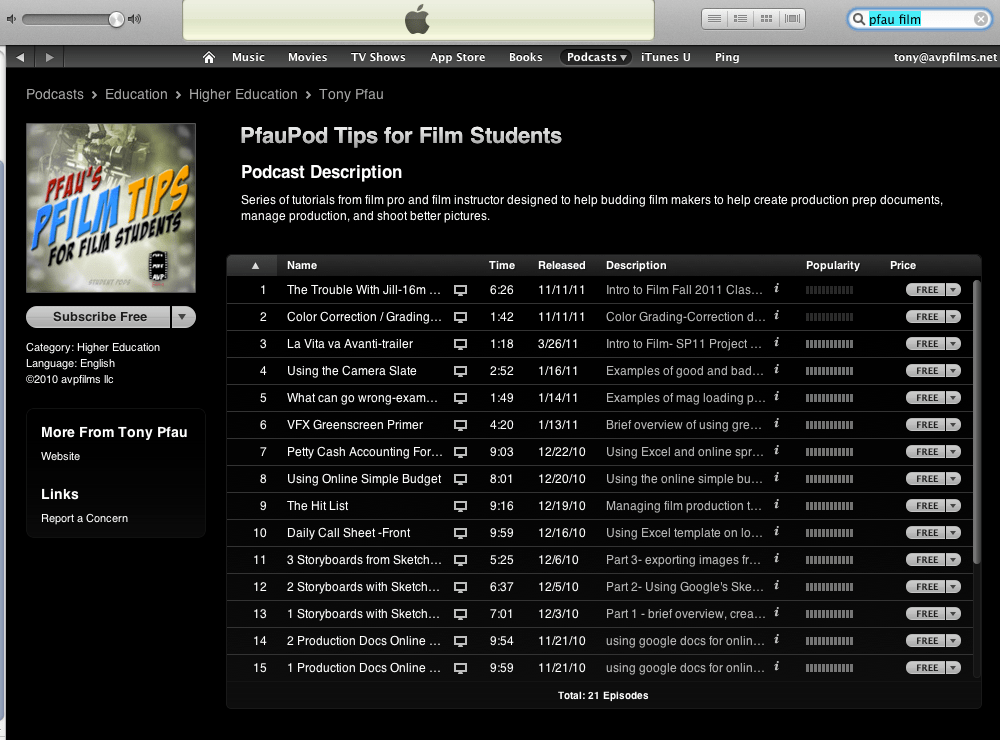1000x740 pixels.
Task: Show info for Daily Call Sheet -Front
Action: click(776, 531)
